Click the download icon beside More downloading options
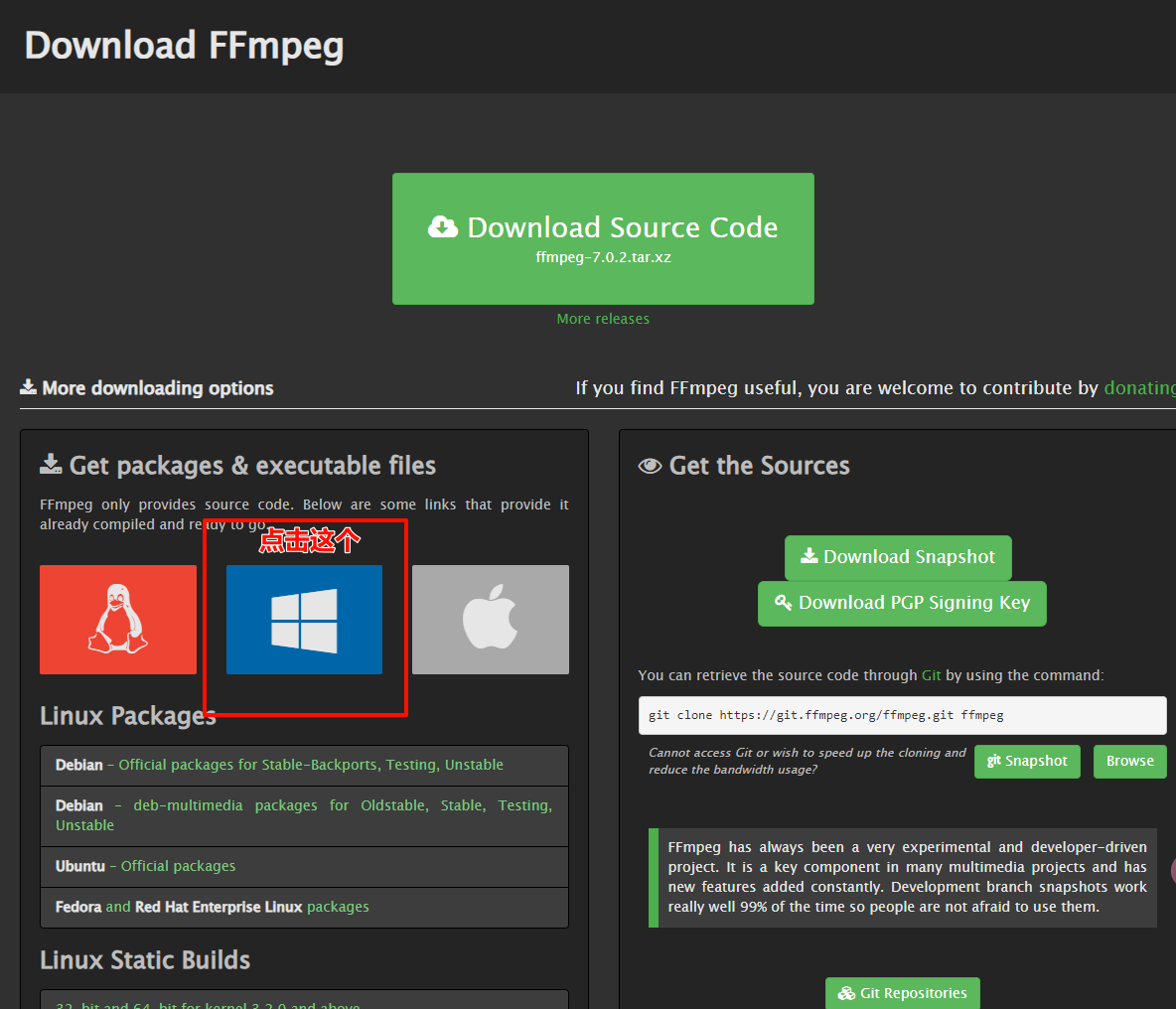 (28, 386)
